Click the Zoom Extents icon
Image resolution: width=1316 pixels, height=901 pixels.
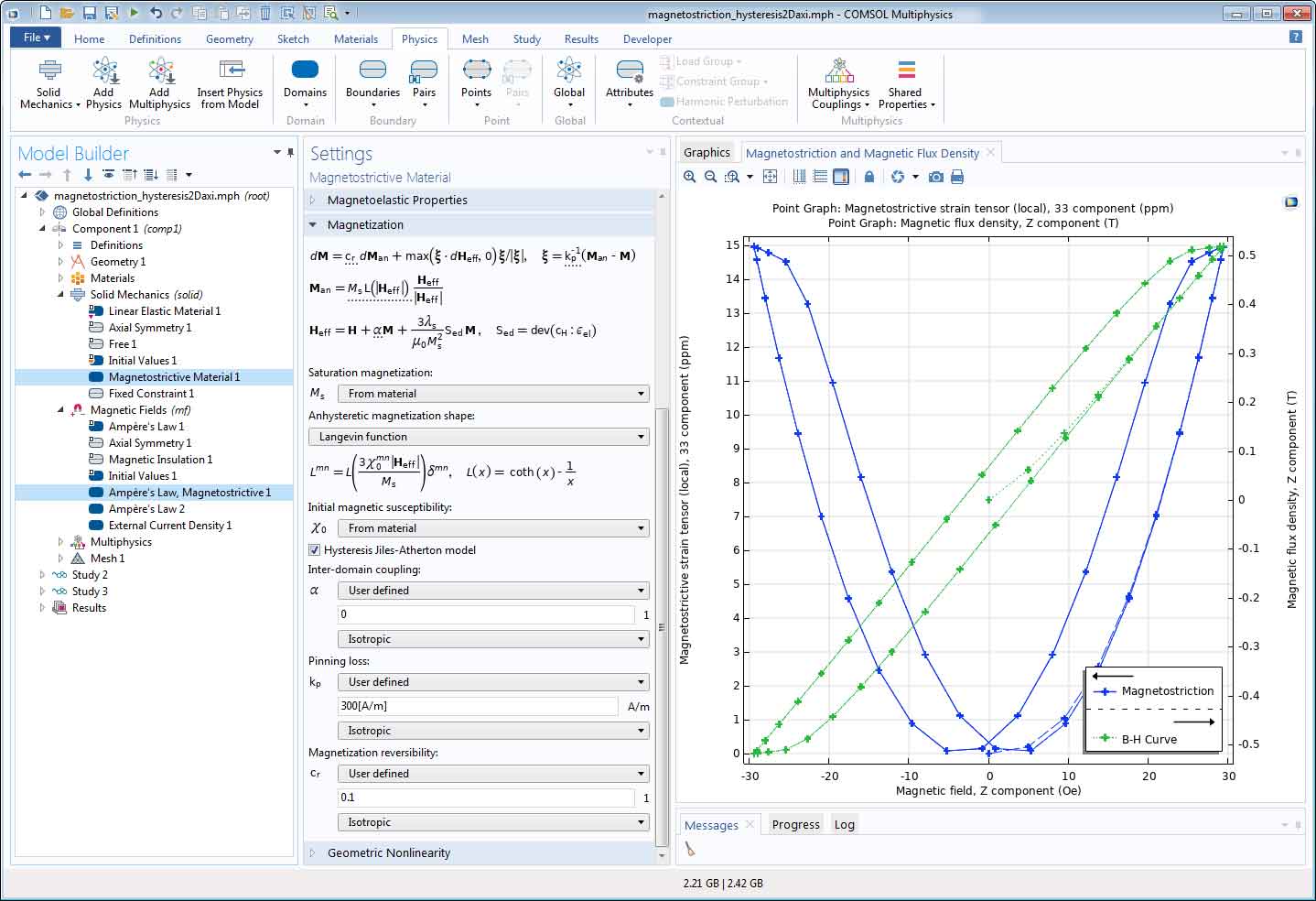pos(770,177)
